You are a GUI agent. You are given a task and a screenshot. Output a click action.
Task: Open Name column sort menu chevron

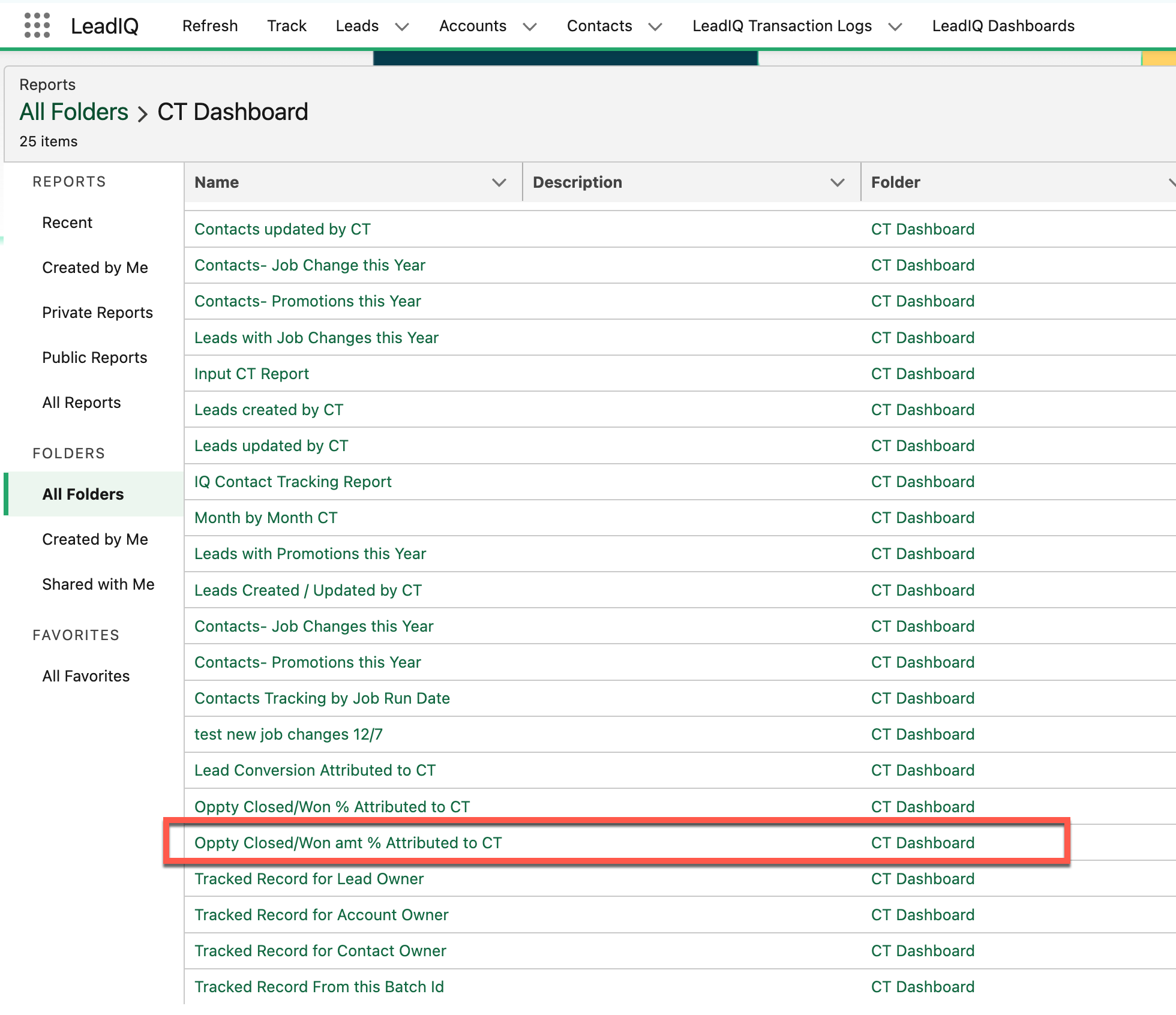pos(499,182)
